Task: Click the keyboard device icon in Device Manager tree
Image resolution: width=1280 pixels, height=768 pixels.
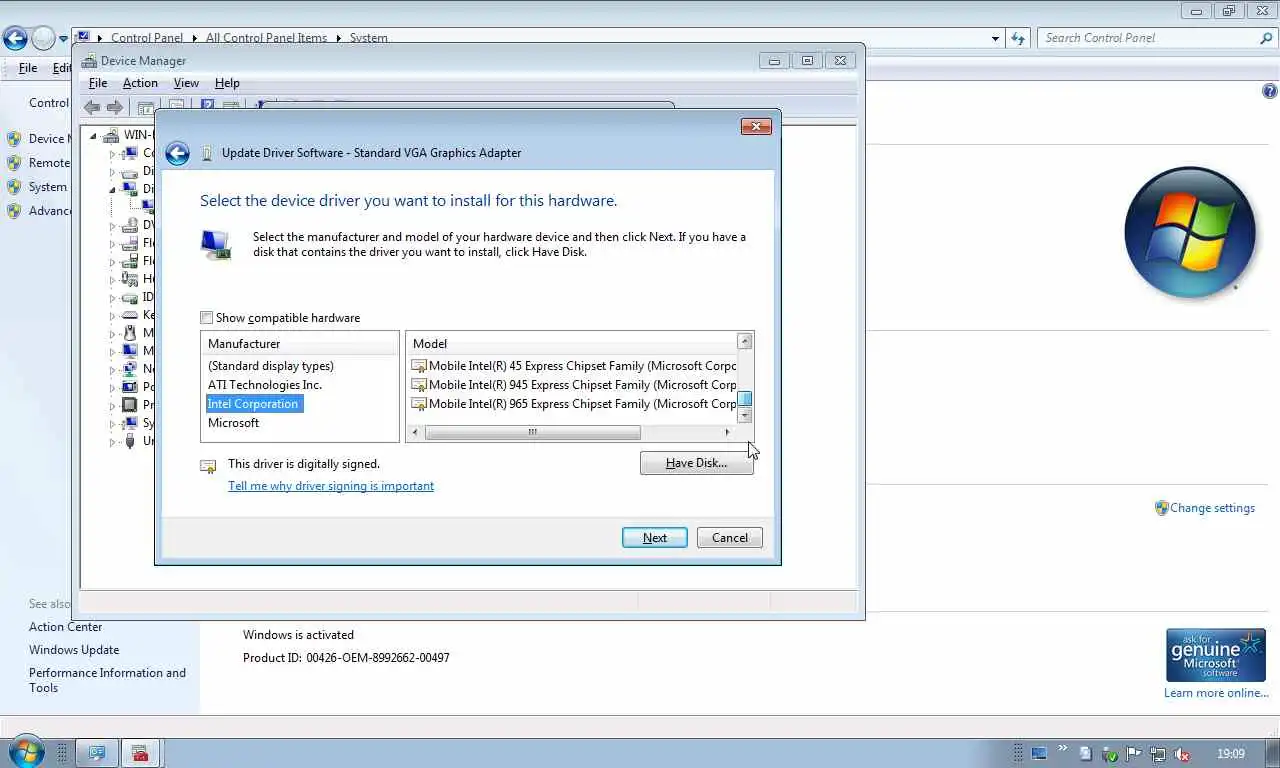Action: point(129,315)
